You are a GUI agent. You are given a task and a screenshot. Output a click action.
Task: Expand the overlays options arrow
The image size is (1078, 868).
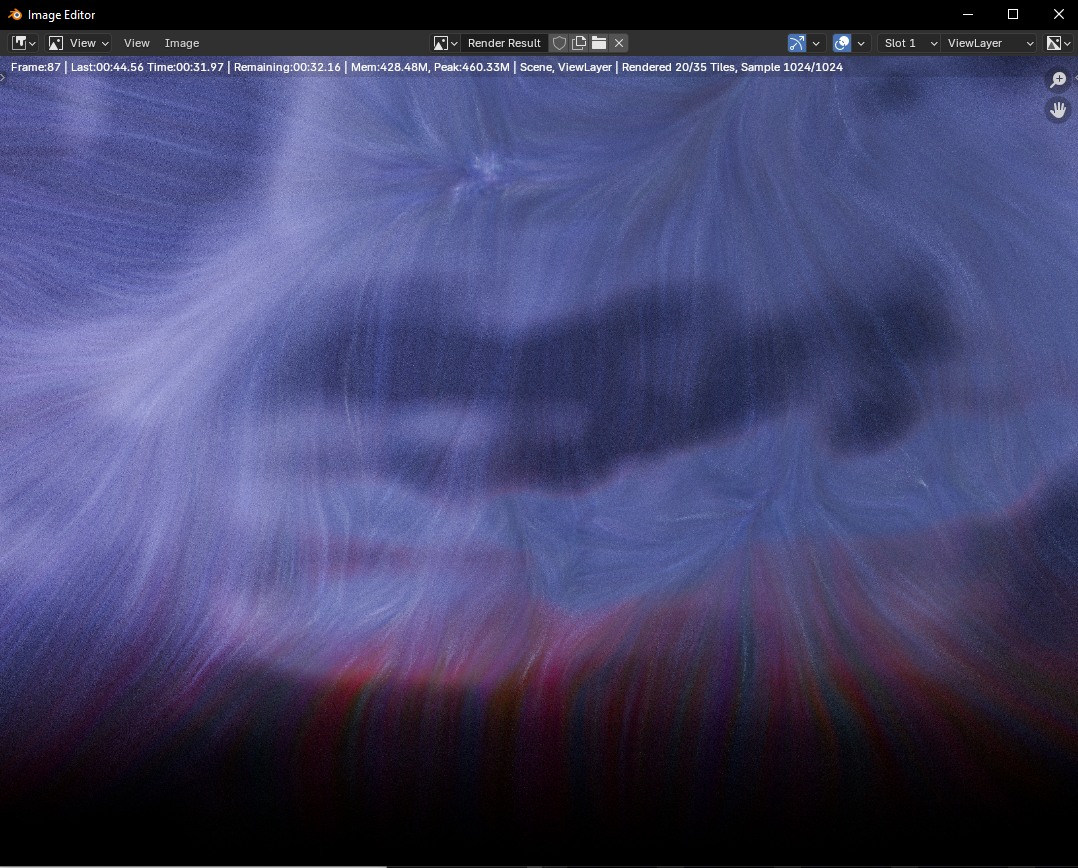click(861, 43)
